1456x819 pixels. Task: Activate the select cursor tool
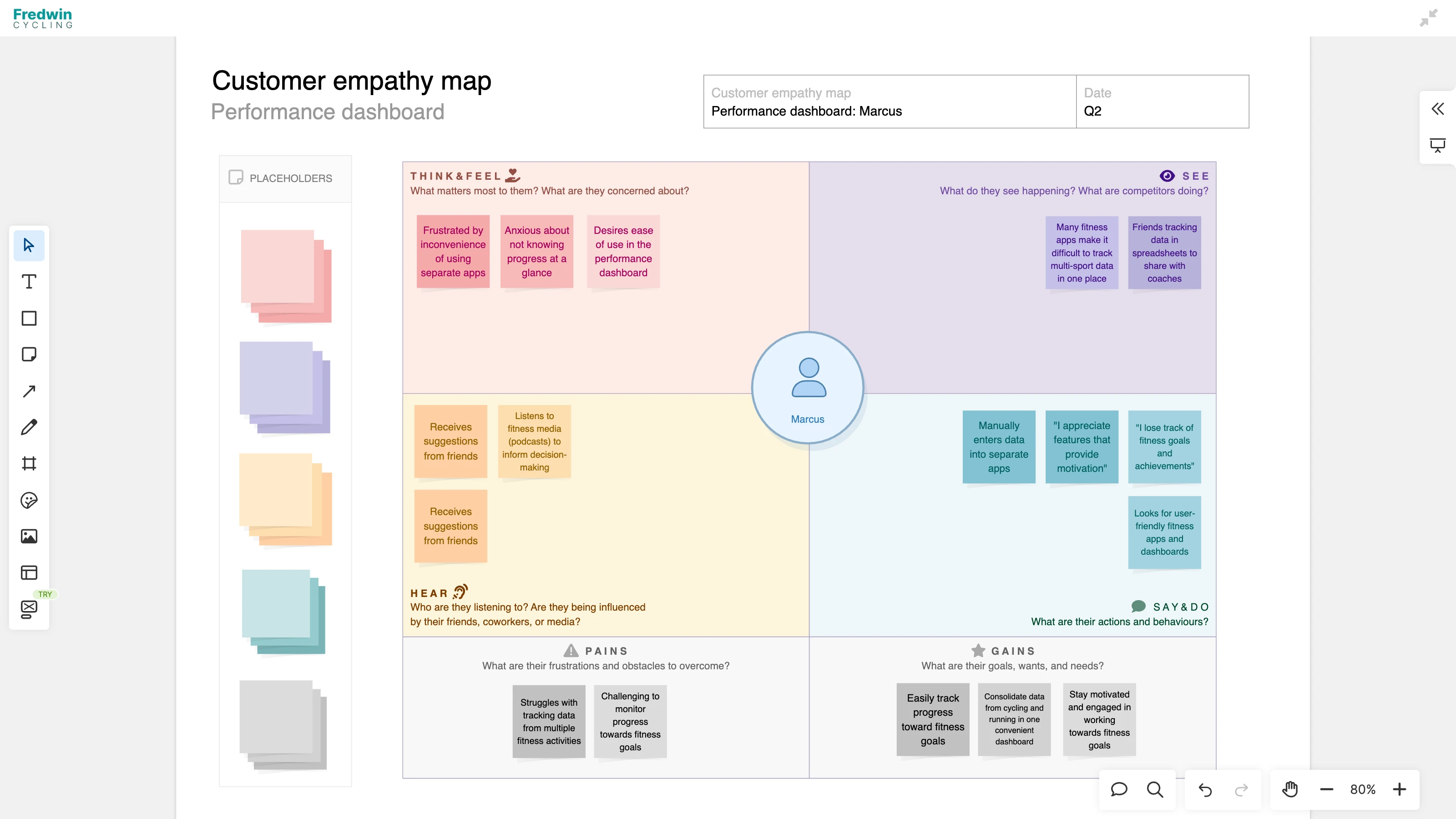[29, 245]
